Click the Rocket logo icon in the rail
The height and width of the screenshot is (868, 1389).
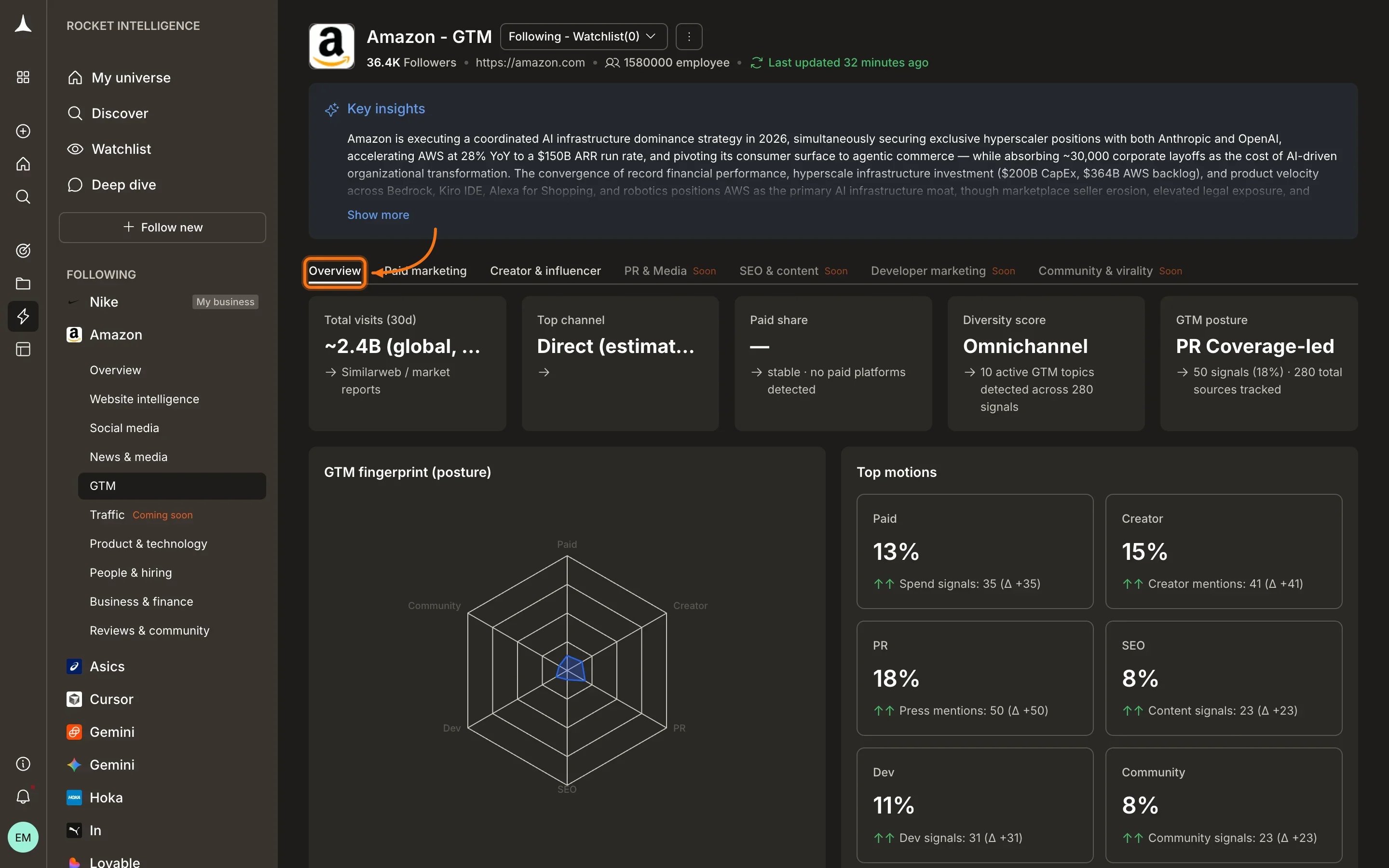tap(23, 24)
